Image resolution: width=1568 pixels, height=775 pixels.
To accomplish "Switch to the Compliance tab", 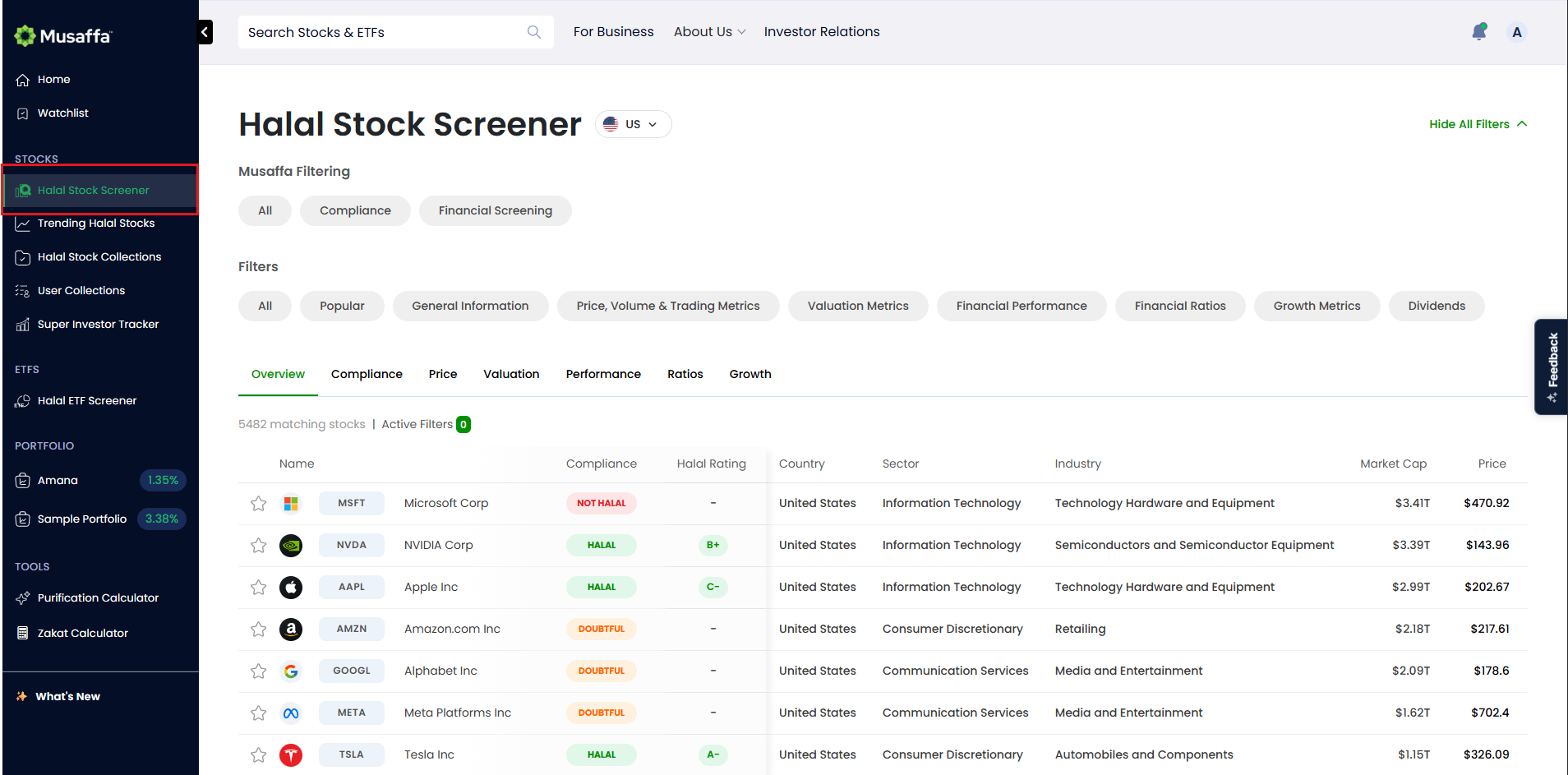I will point(367,374).
